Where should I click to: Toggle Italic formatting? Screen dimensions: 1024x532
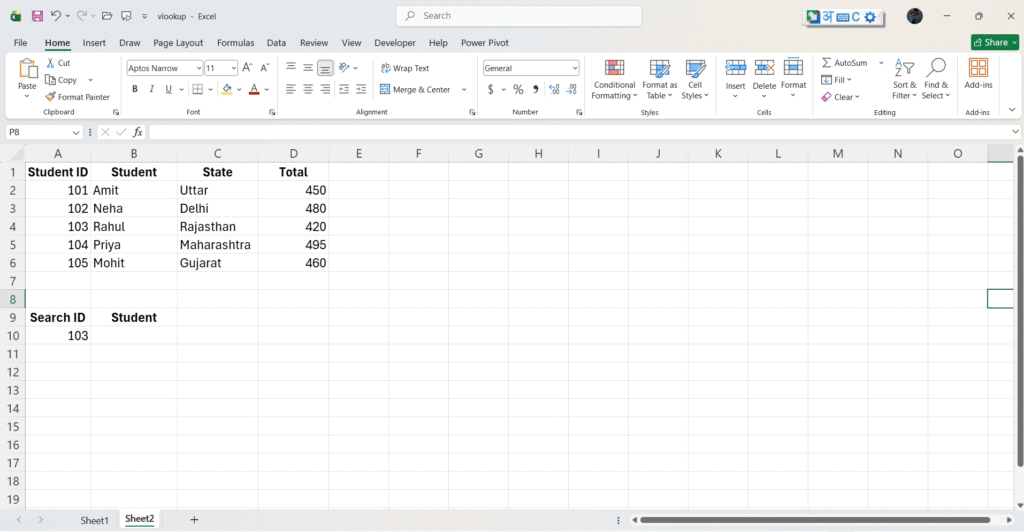tap(152, 89)
